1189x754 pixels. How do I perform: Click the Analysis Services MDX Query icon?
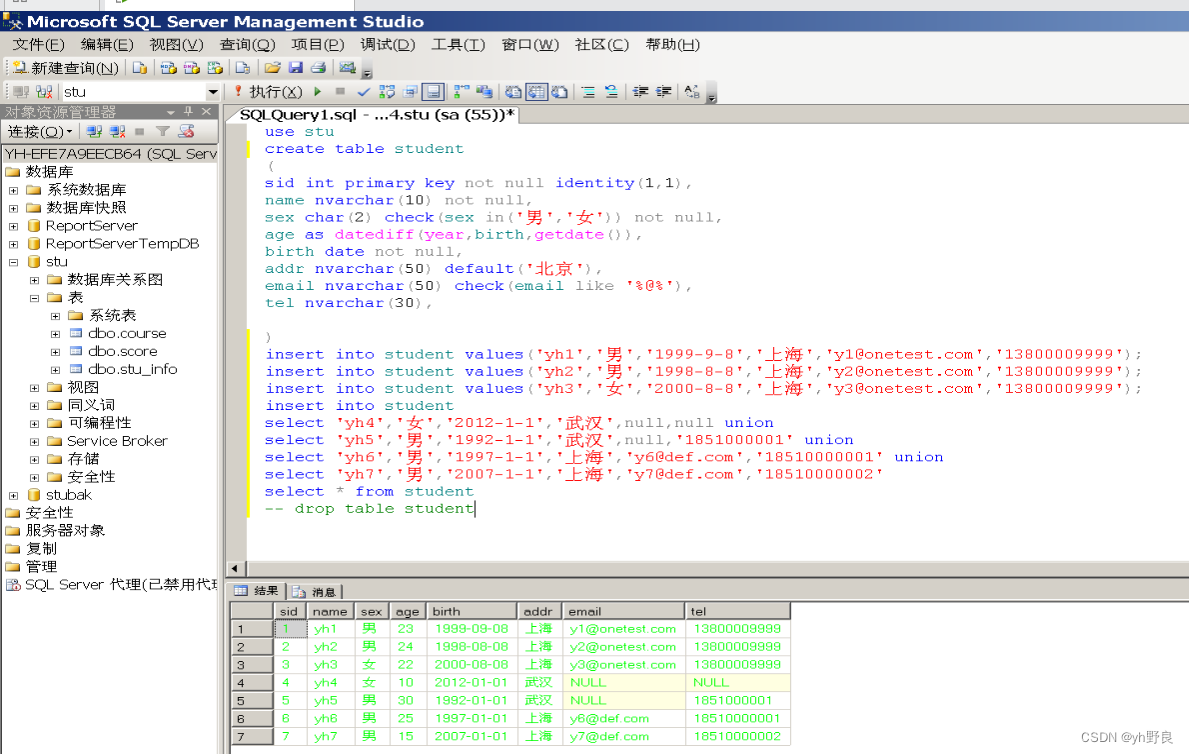coord(168,68)
